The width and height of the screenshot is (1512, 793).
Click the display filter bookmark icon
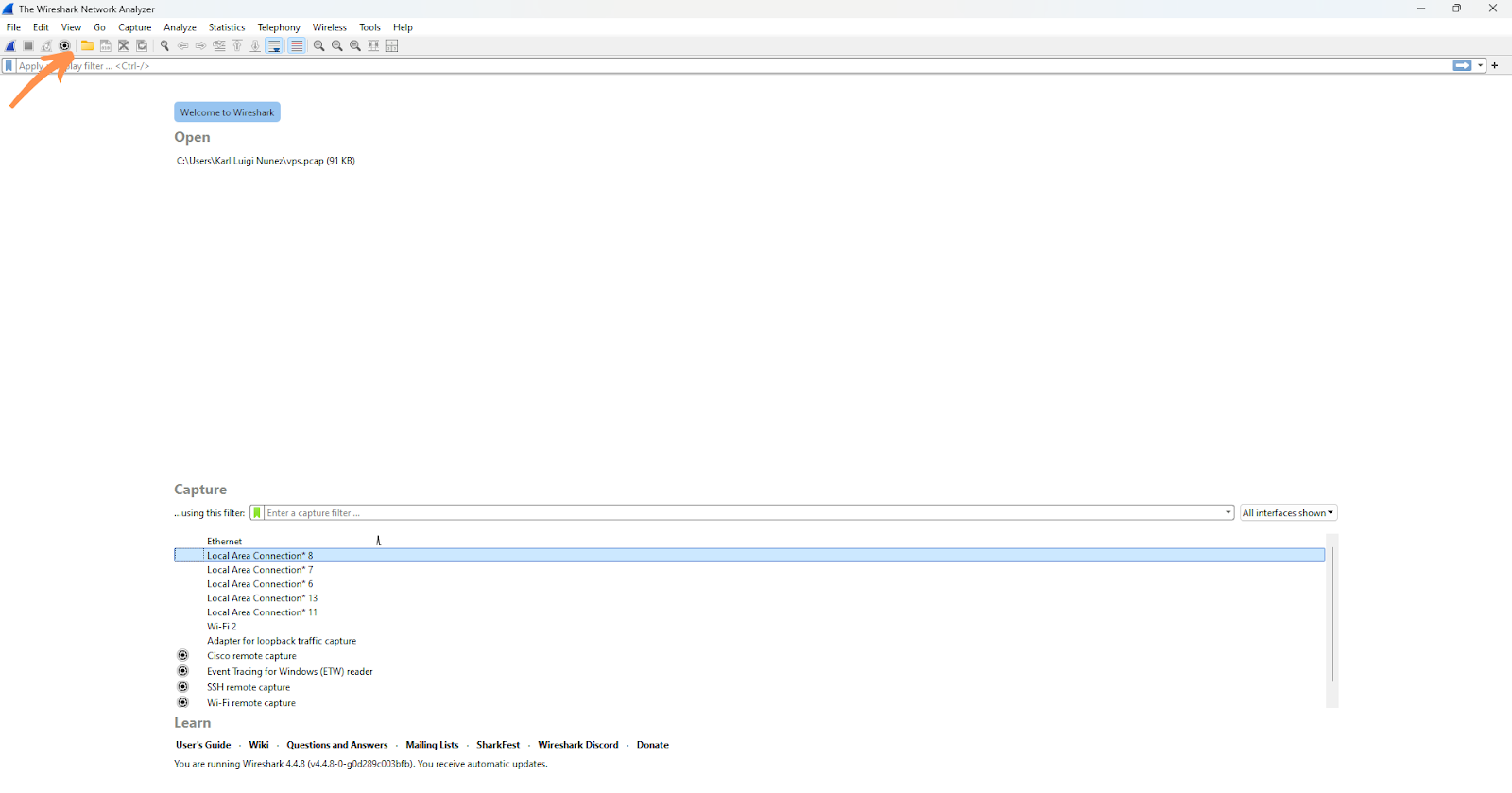[x=9, y=66]
